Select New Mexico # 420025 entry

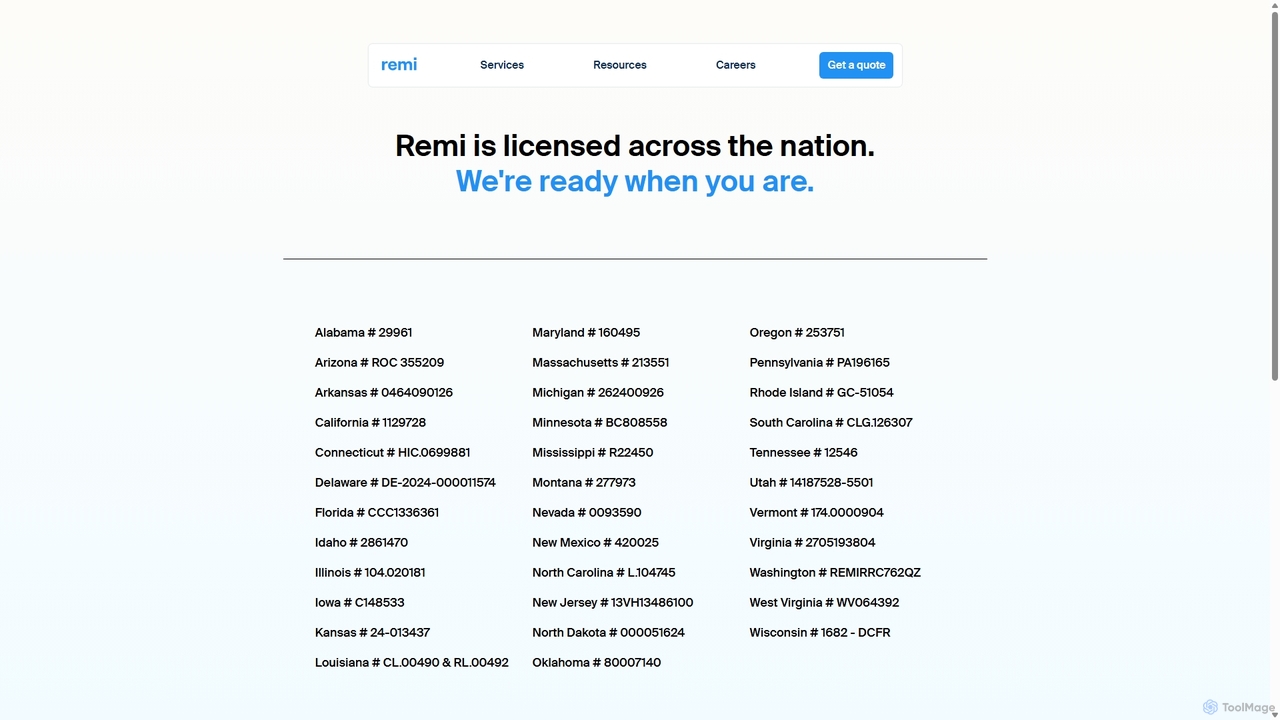click(595, 543)
